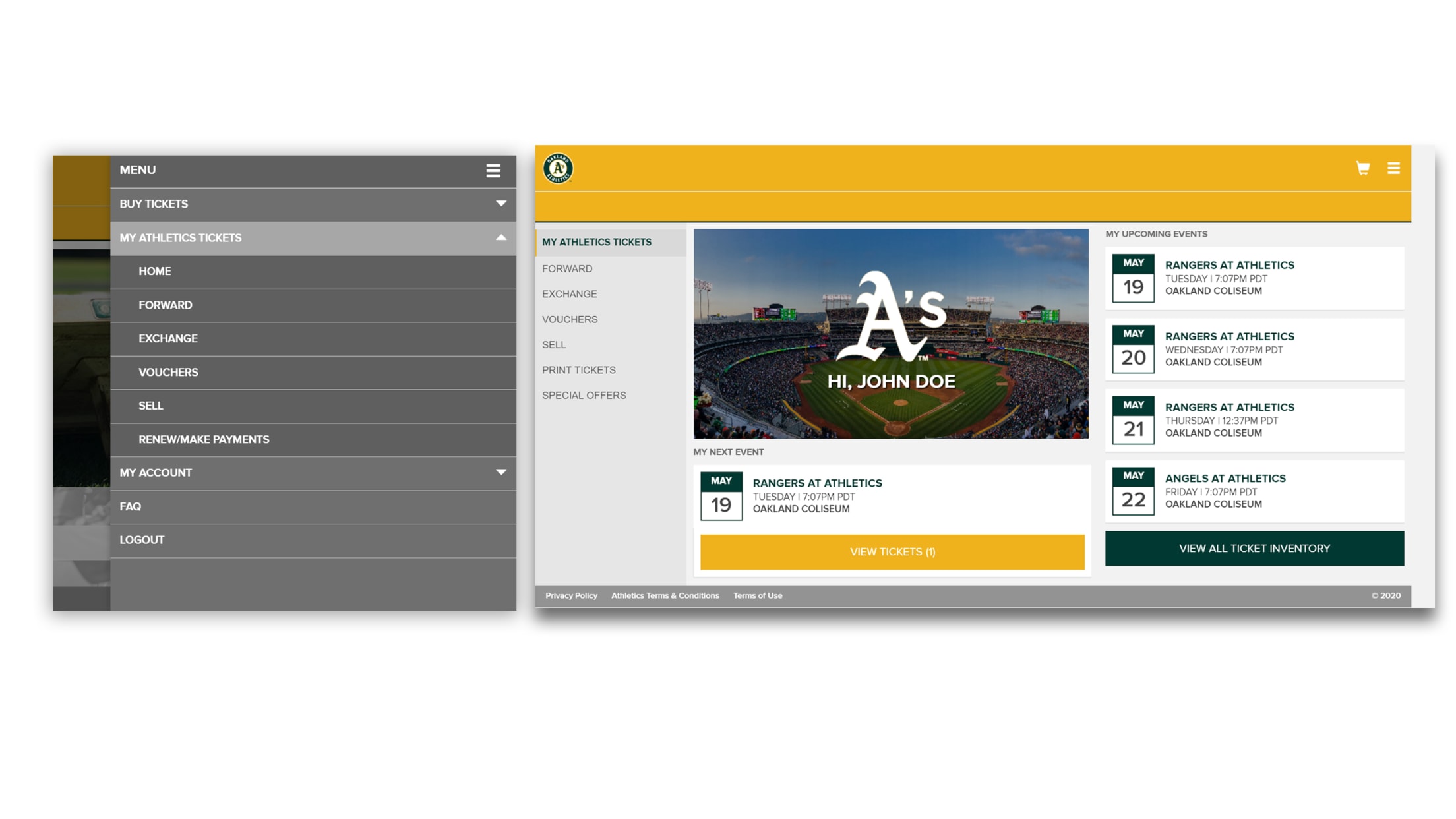Select SPECIAL OFFERS in the sidebar
Viewport: 1456px width, 819px height.
click(x=584, y=395)
